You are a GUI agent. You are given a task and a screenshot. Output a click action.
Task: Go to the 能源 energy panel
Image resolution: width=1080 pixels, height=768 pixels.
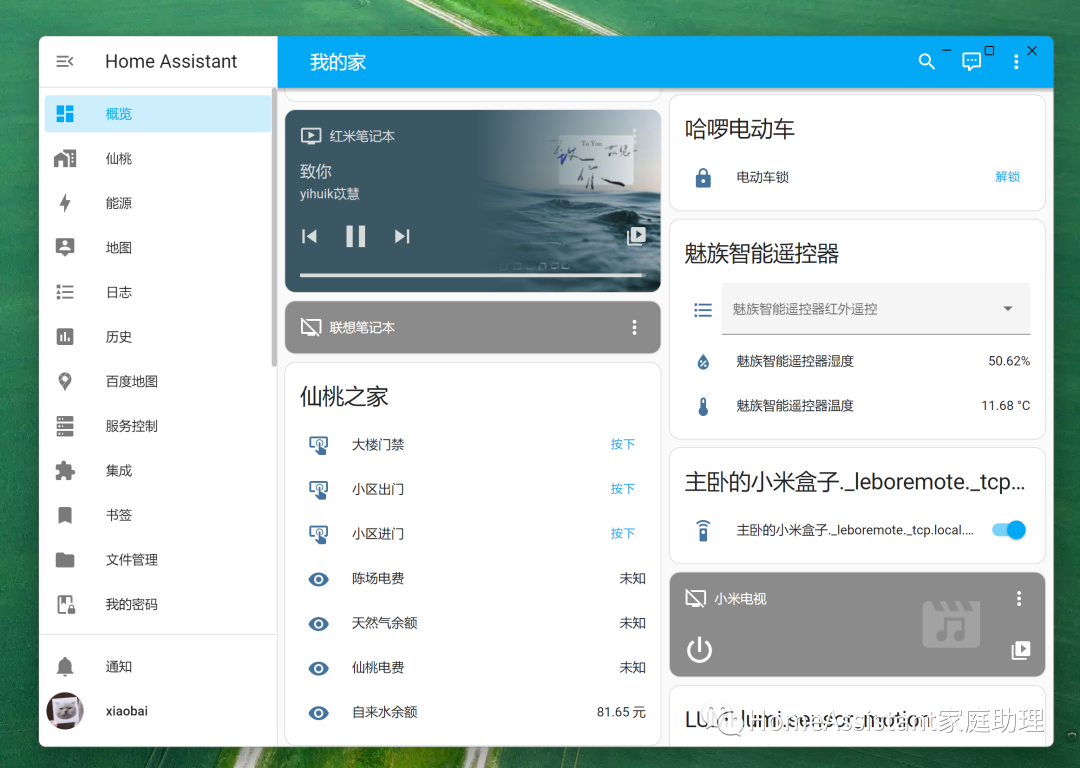pos(158,203)
